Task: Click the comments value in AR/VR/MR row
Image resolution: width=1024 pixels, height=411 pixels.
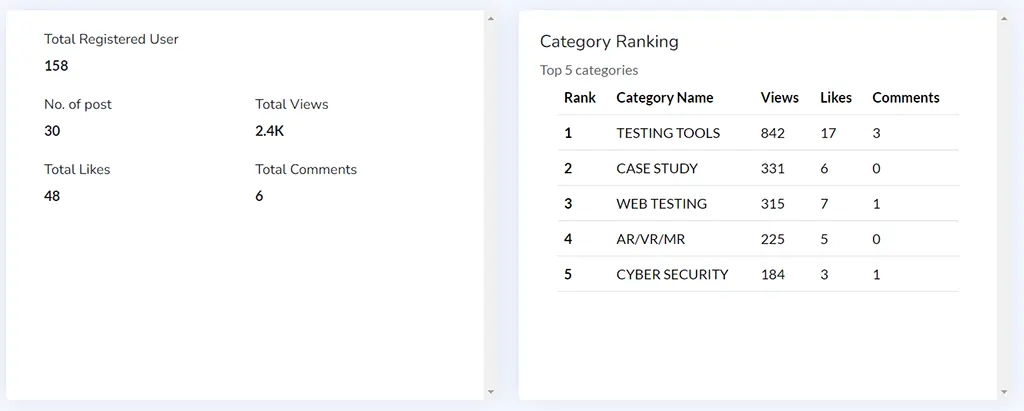Action: pyautogui.click(x=876, y=239)
